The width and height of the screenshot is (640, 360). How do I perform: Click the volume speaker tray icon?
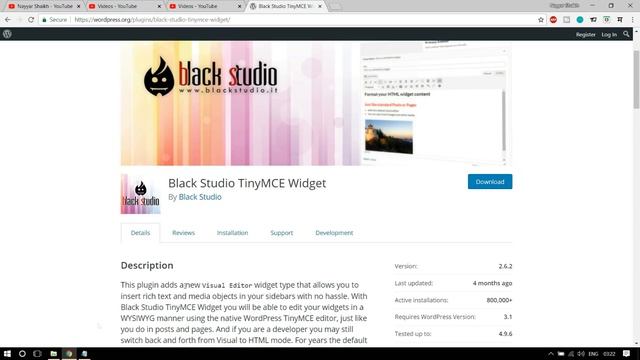pos(581,354)
